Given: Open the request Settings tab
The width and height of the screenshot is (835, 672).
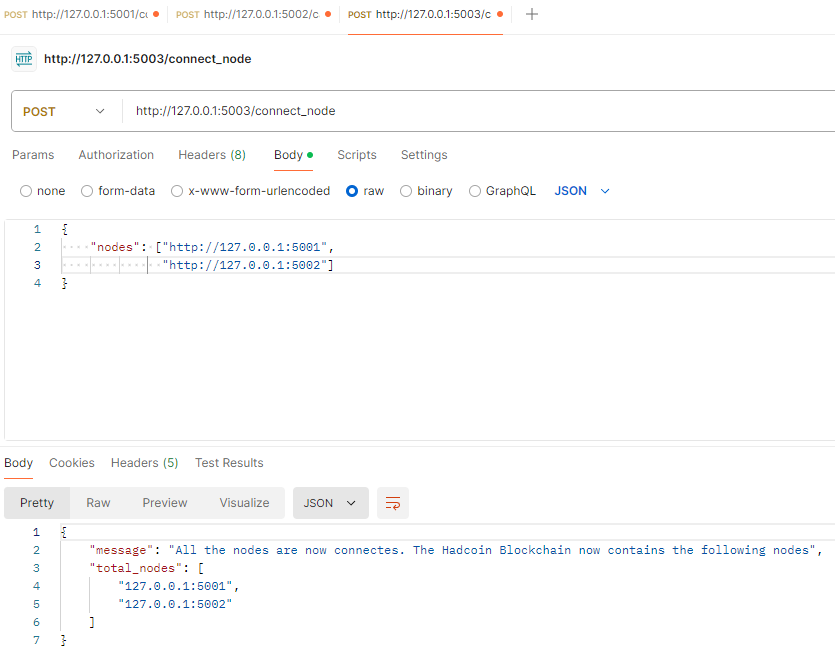Looking at the screenshot, I should pyautogui.click(x=424, y=155).
